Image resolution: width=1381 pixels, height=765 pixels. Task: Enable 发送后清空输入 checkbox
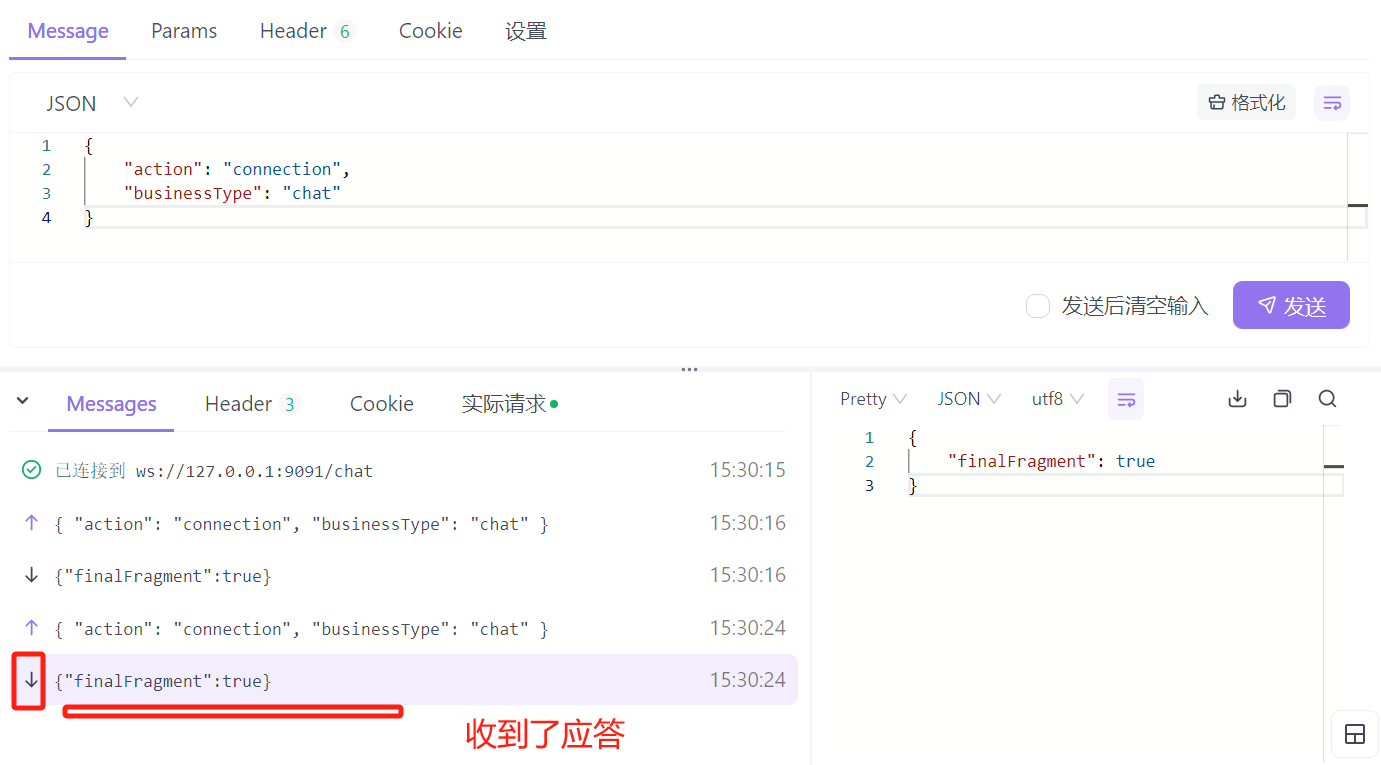point(1038,306)
